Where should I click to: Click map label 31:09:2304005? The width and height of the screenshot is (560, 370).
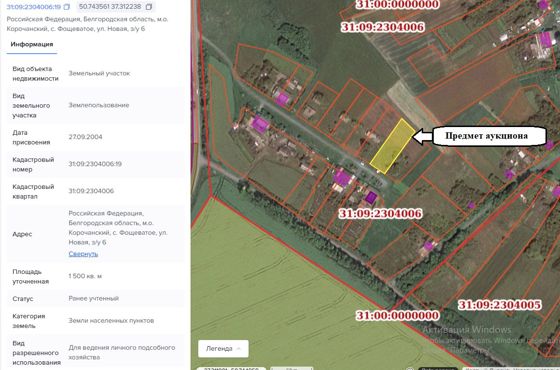coord(499,305)
